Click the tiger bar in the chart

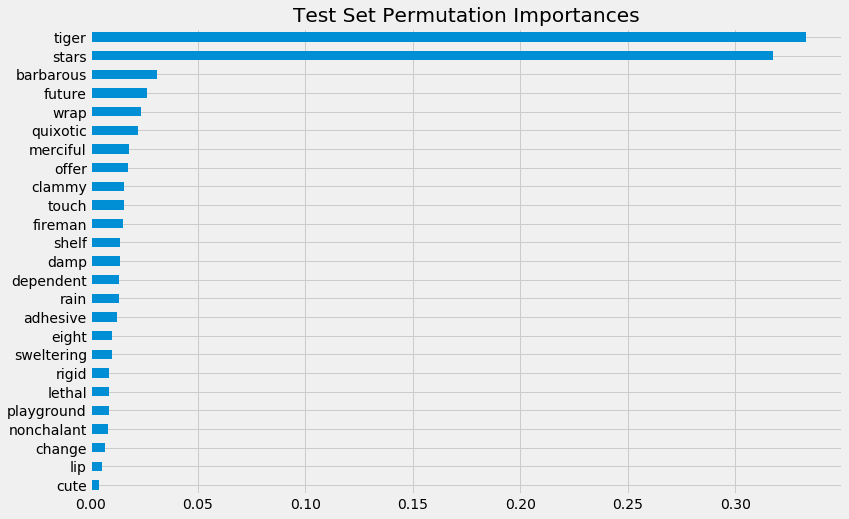[x=448, y=37]
